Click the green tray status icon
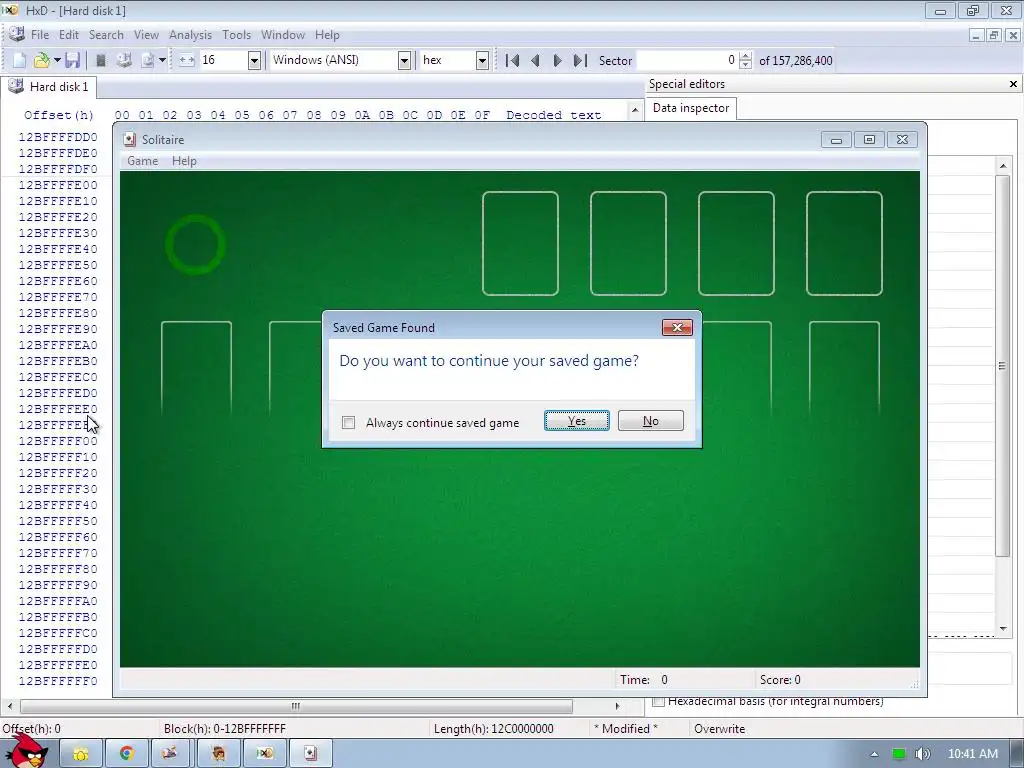The height and width of the screenshot is (768, 1024). click(899, 754)
